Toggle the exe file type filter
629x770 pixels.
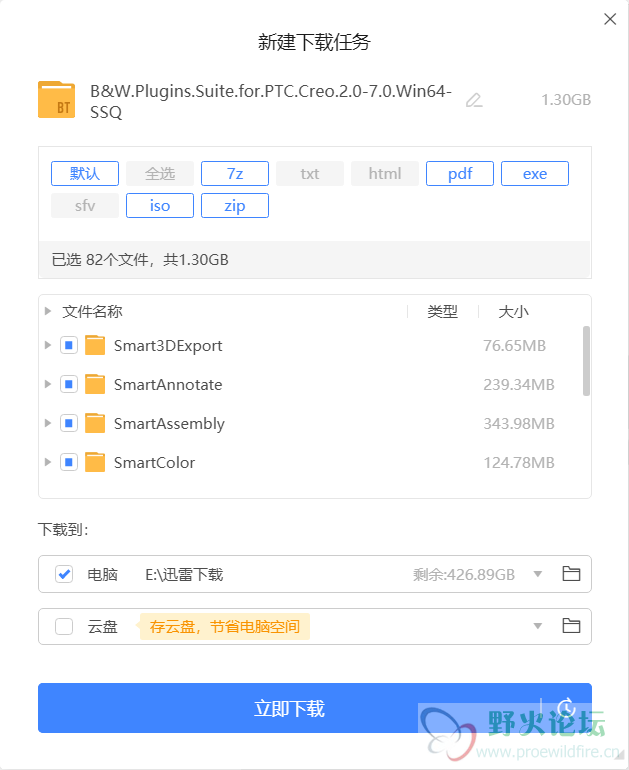(x=535, y=173)
